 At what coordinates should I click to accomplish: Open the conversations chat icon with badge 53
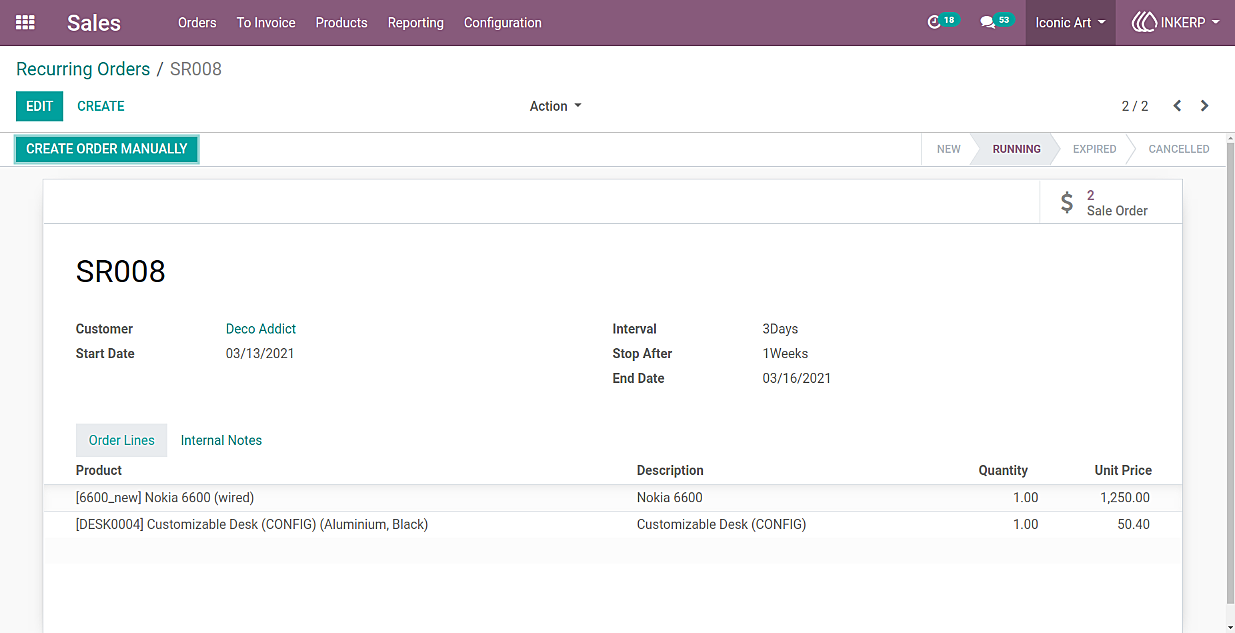point(995,21)
